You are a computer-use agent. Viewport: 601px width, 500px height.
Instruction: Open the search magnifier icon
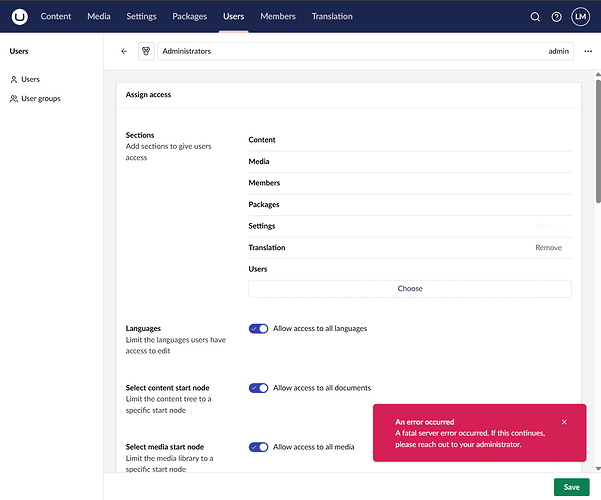click(535, 17)
